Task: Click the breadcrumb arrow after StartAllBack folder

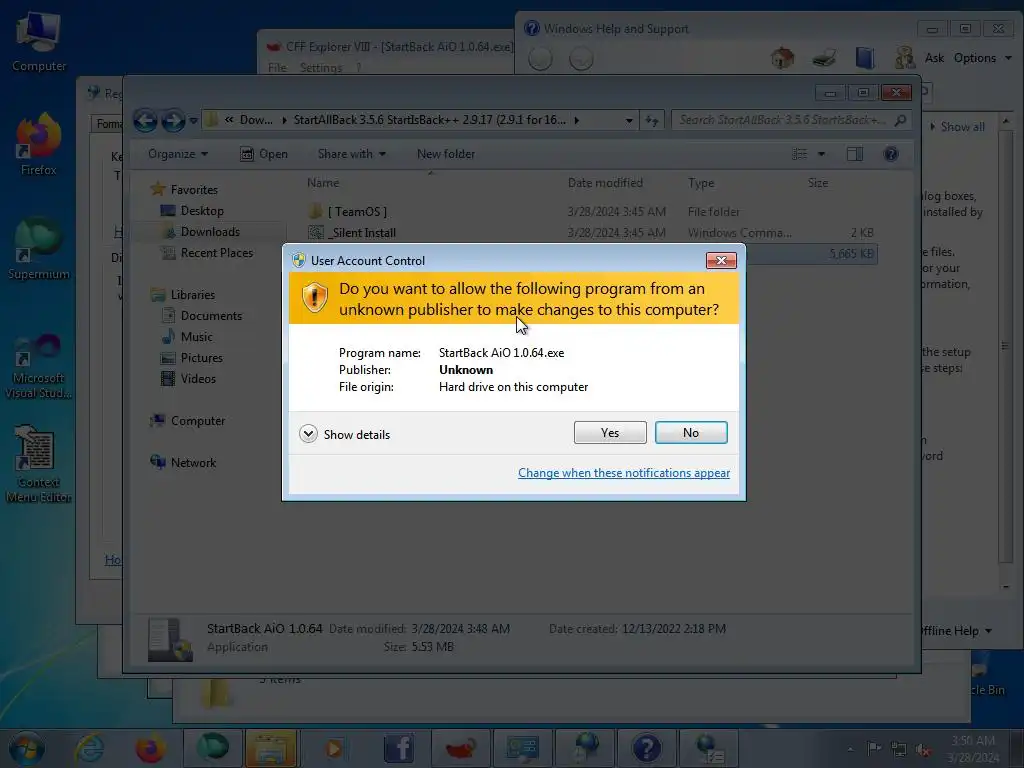Action: [577, 120]
